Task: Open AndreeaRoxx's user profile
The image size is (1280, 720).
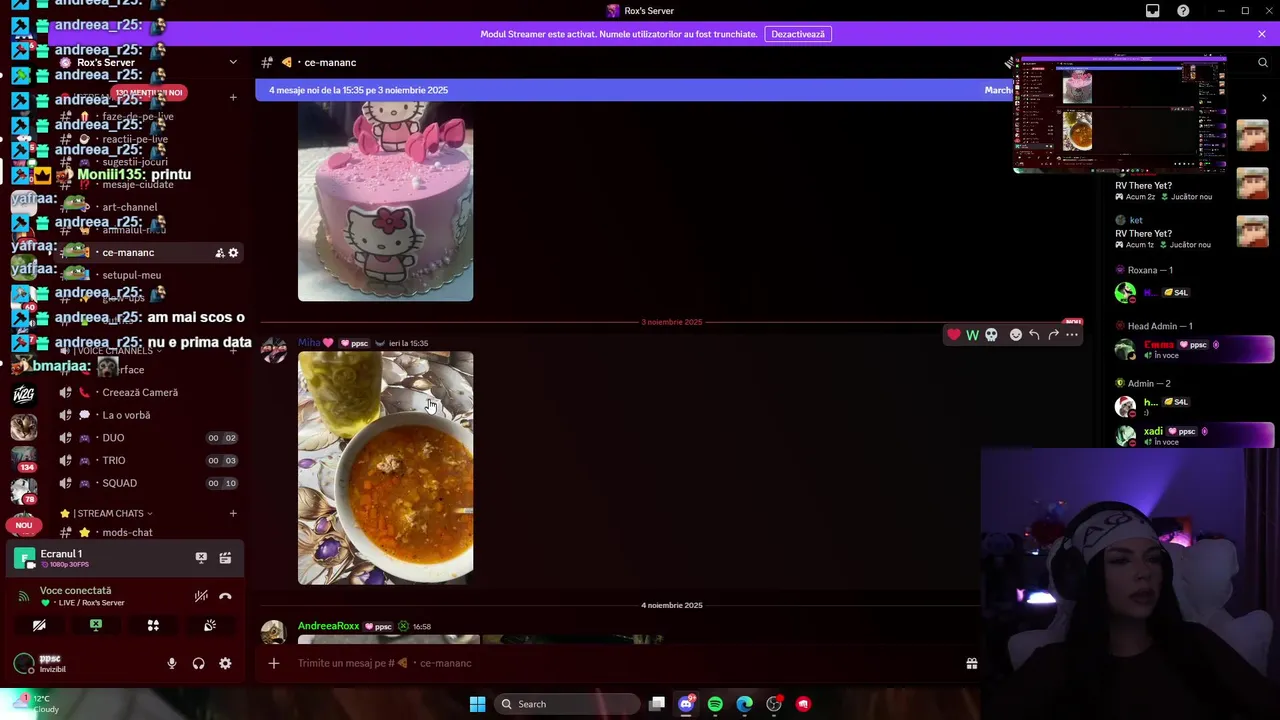Action: tap(328, 626)
